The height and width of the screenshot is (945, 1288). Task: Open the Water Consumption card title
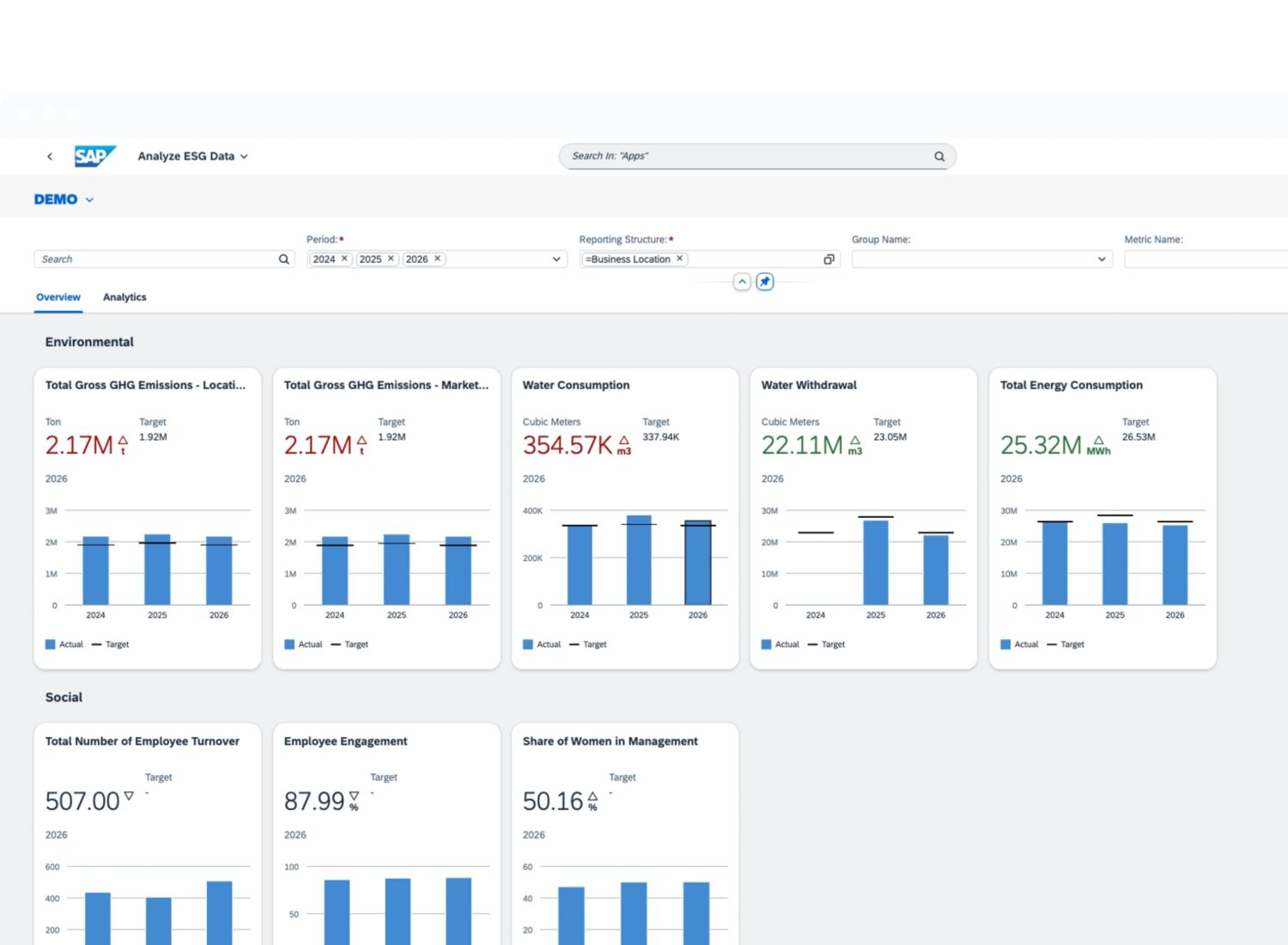tap(576, 385)
